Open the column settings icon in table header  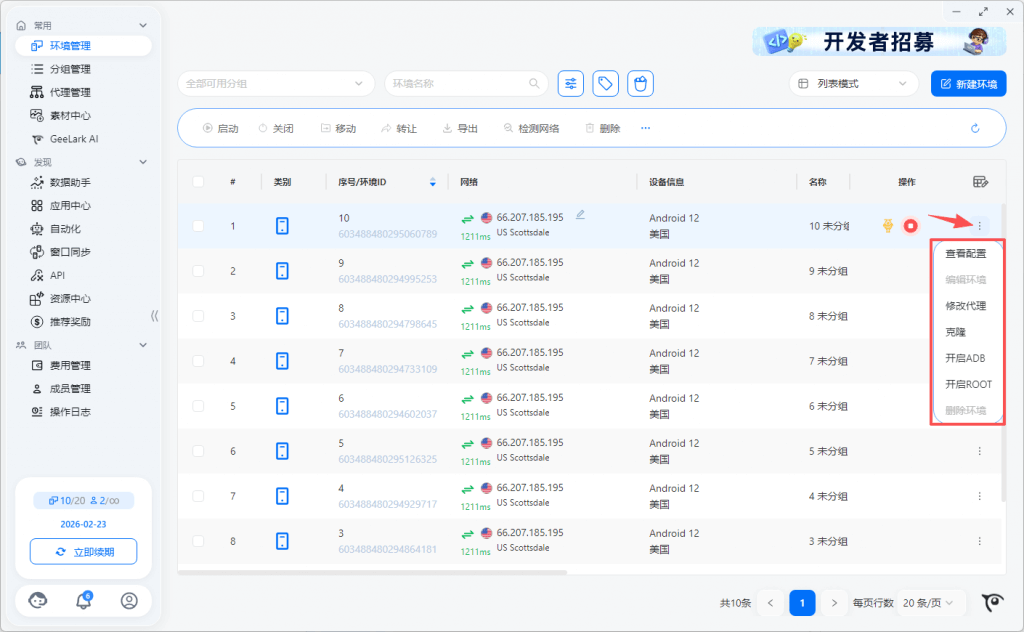coord(980,182)
